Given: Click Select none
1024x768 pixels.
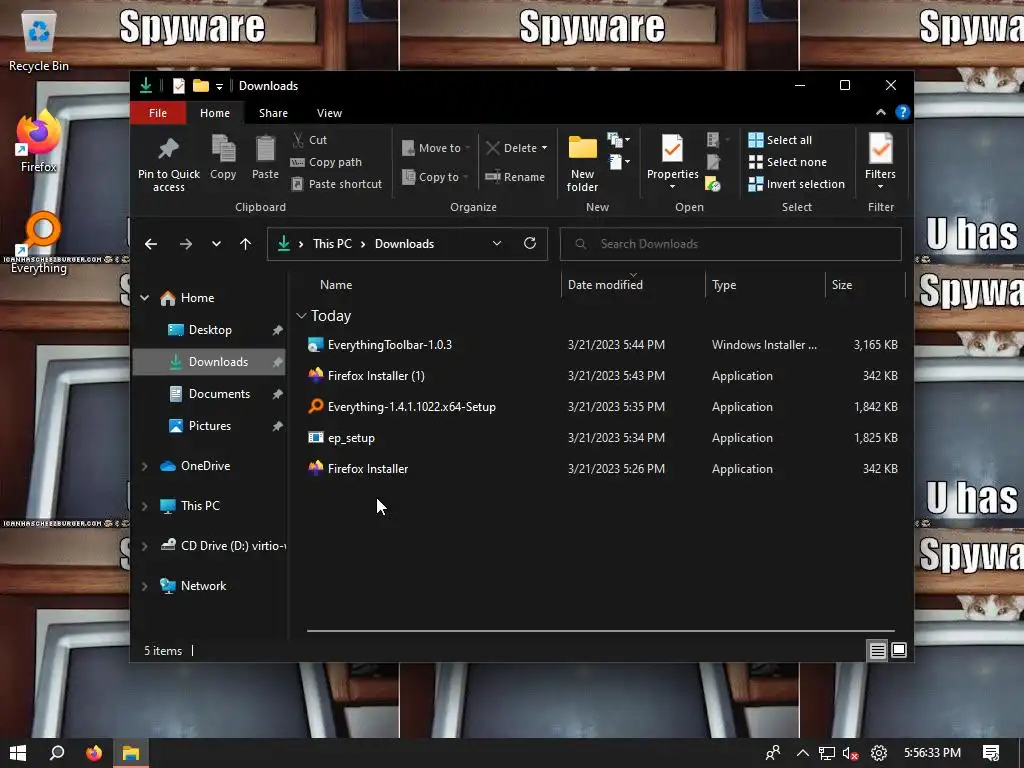Looking at the screenshot, I should (788, 162).
